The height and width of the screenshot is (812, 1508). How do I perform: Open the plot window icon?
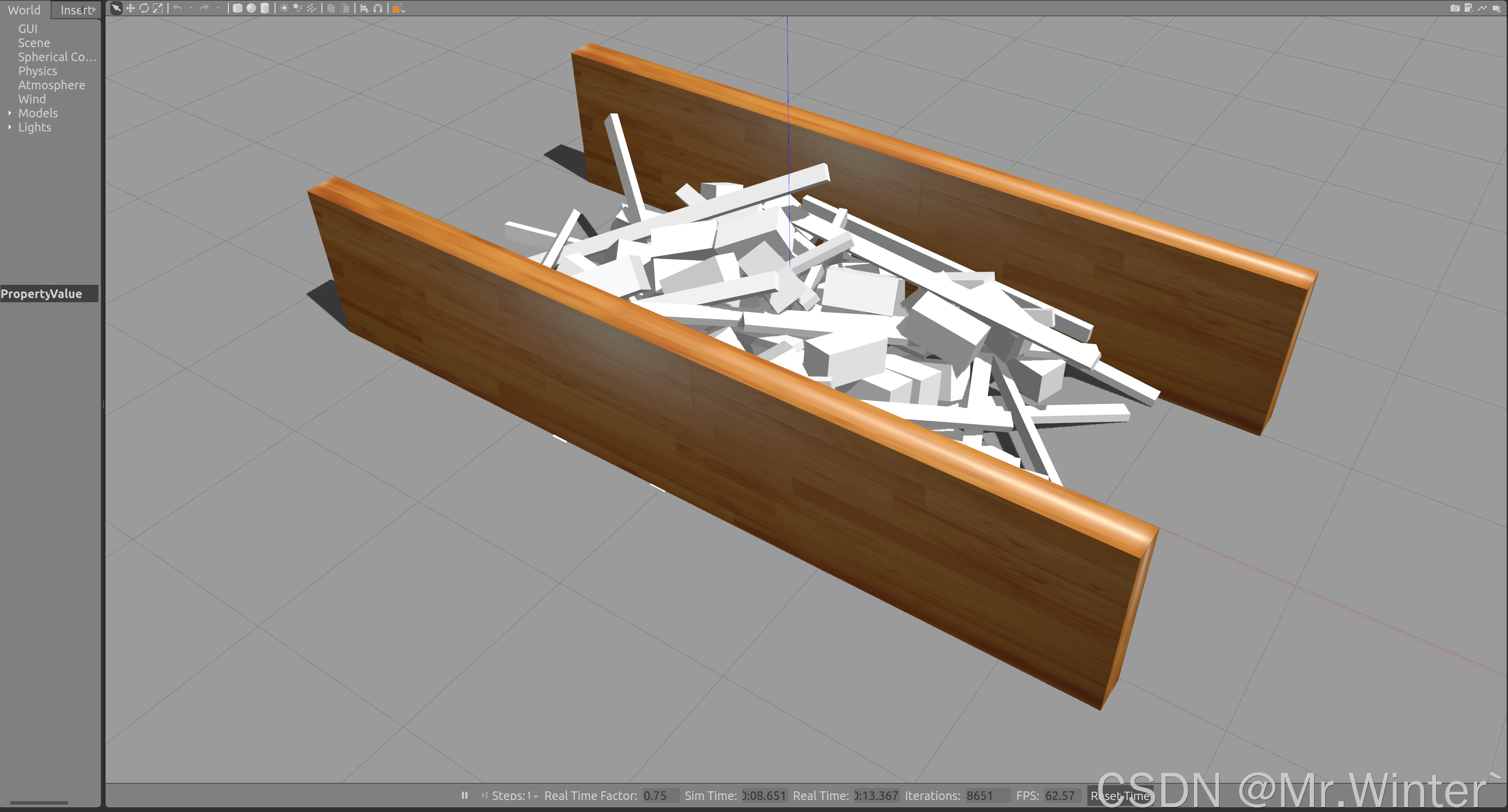click(x=1482, y=8)
